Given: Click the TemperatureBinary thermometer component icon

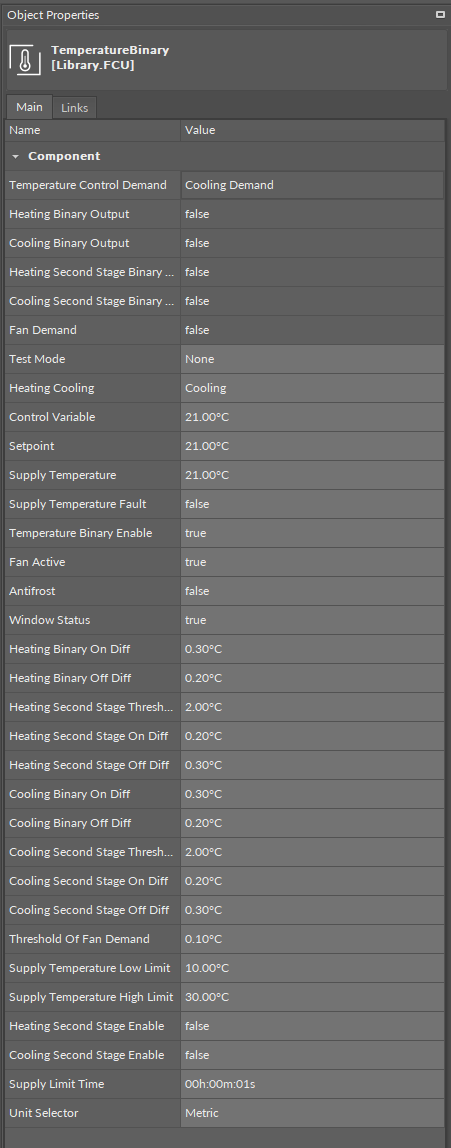Looking at the screenshot, I should pyautogui.click(x=25, y=59).
